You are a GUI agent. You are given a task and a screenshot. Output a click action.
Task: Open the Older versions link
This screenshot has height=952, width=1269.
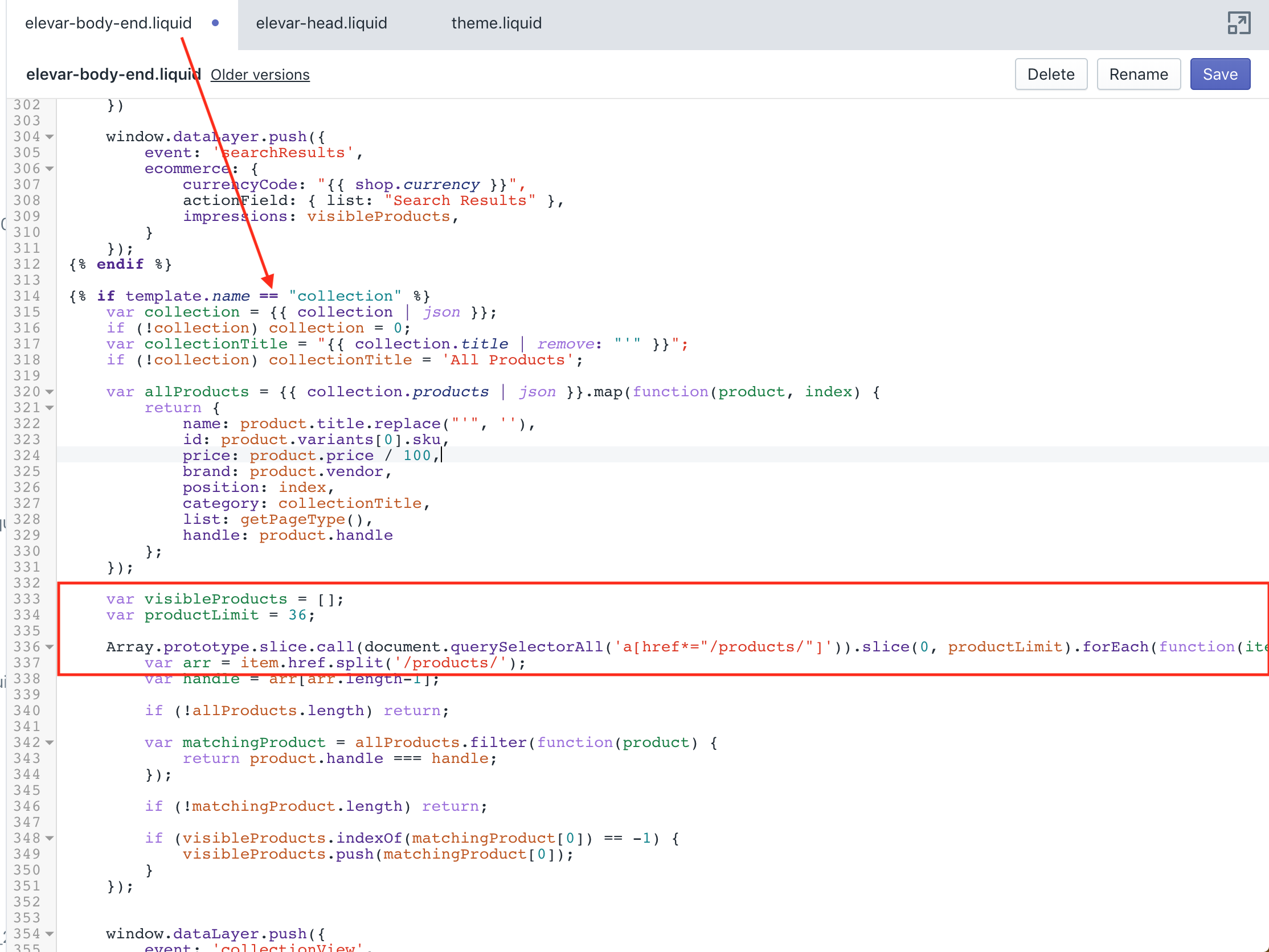pos(260,75)
